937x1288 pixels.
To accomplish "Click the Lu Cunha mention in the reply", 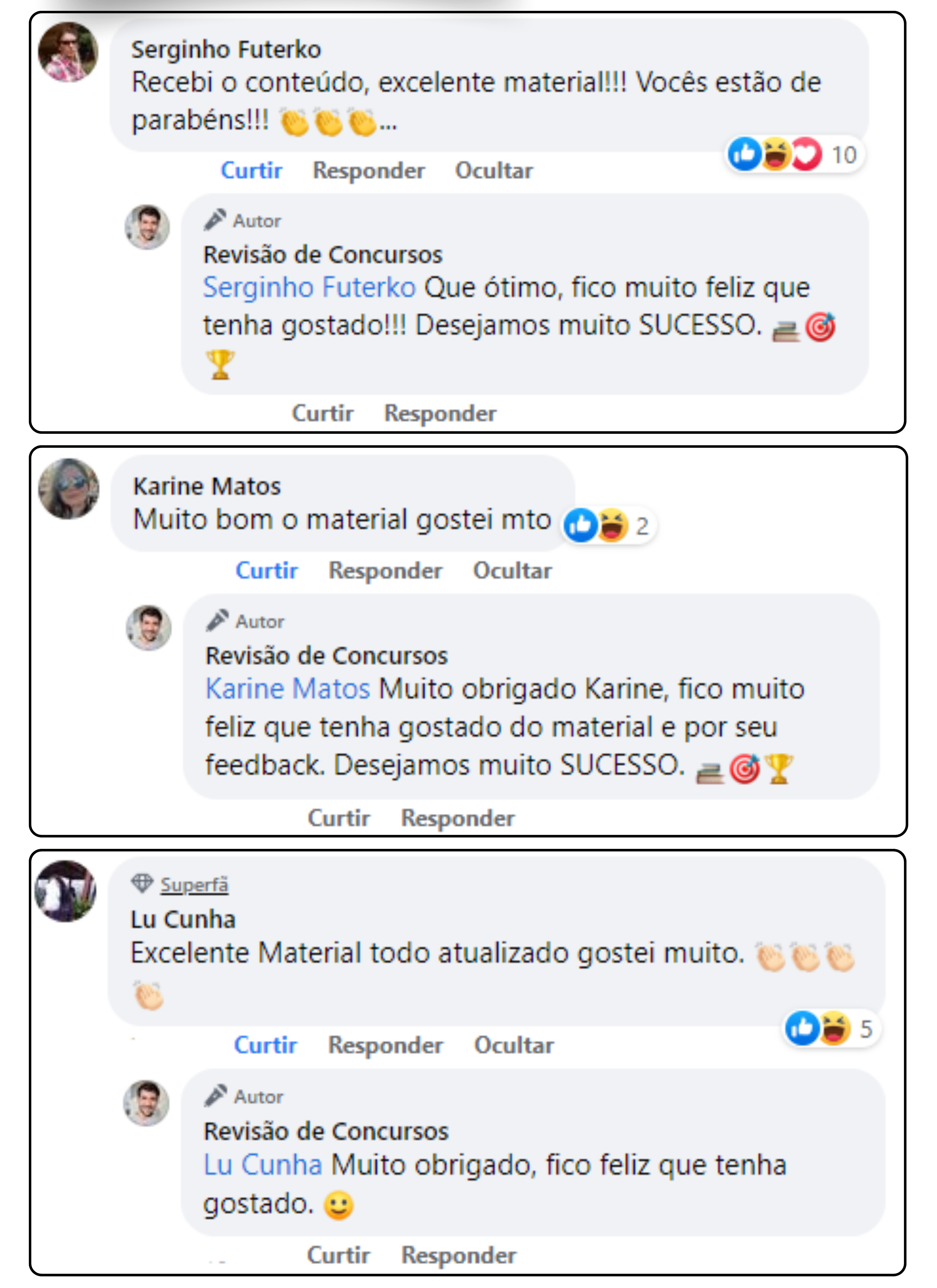I will click(263, 1165).
